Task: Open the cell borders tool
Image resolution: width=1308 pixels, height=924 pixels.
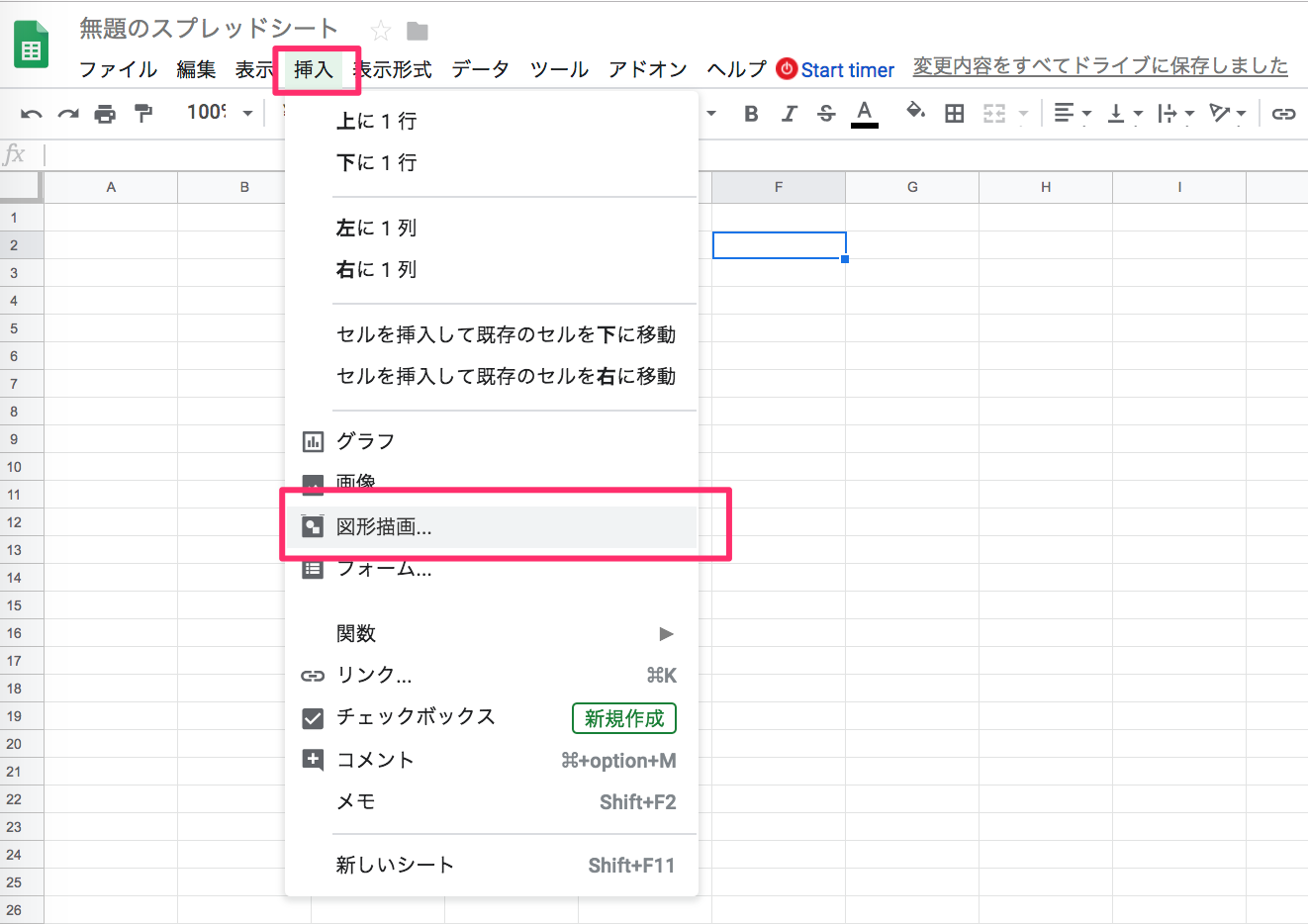Action: pos(954,114)
